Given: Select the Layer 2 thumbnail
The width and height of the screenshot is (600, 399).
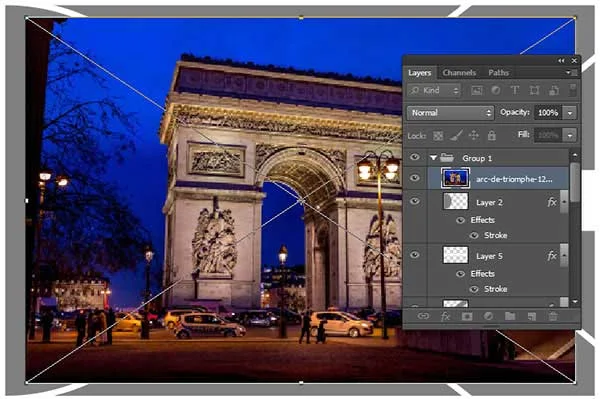Looking at the screenshot, I should [x=455, y=201].
